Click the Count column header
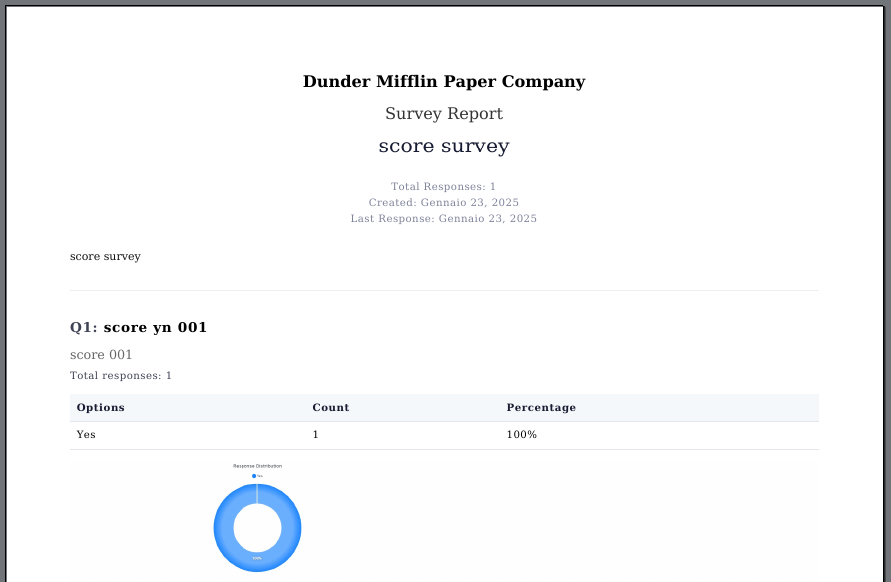 click(331, 408)
